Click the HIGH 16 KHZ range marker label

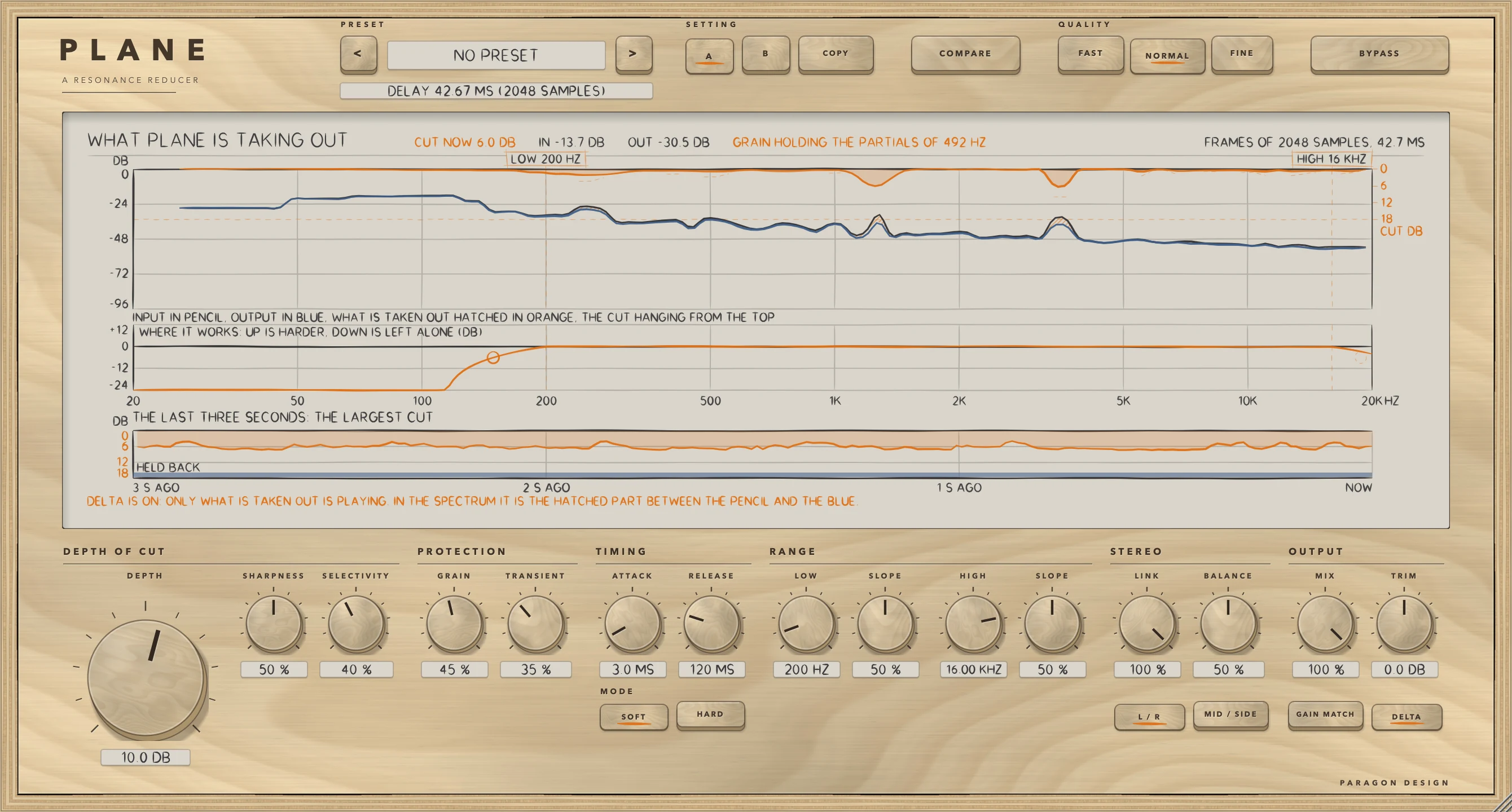point(1331,159)
